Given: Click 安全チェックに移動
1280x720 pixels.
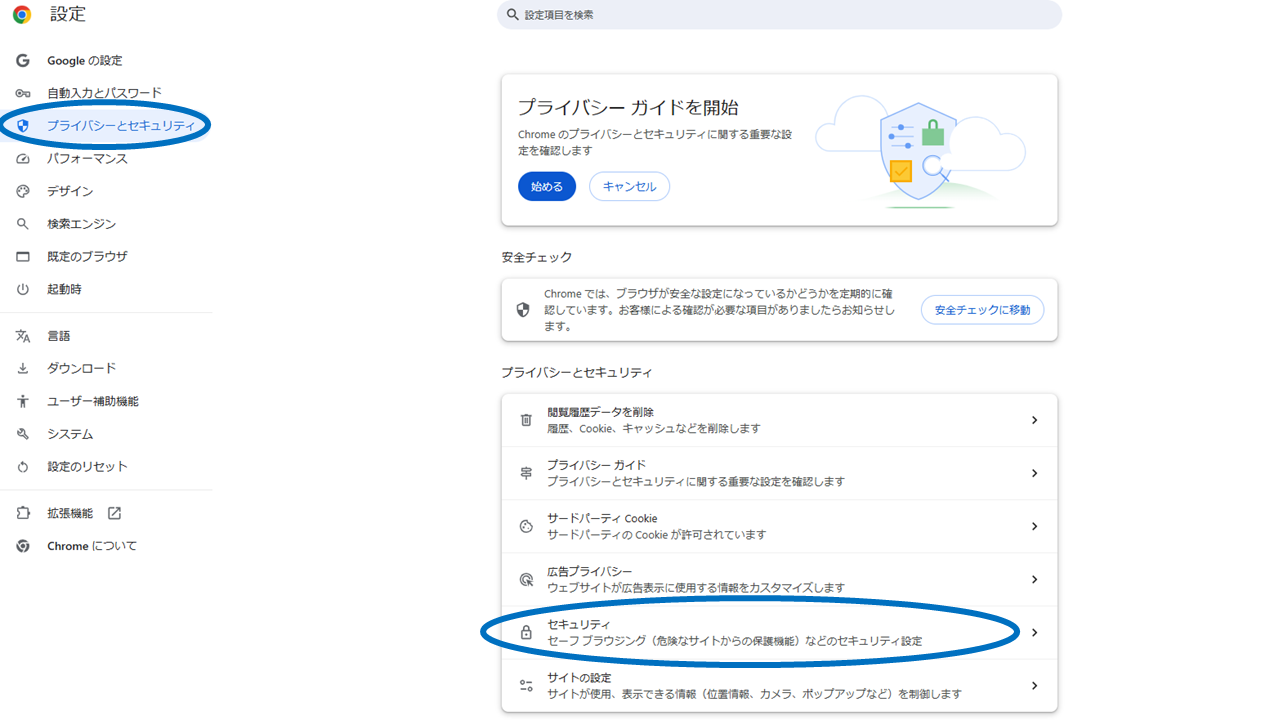Looking at the screenshot, I should pos(982,310).
